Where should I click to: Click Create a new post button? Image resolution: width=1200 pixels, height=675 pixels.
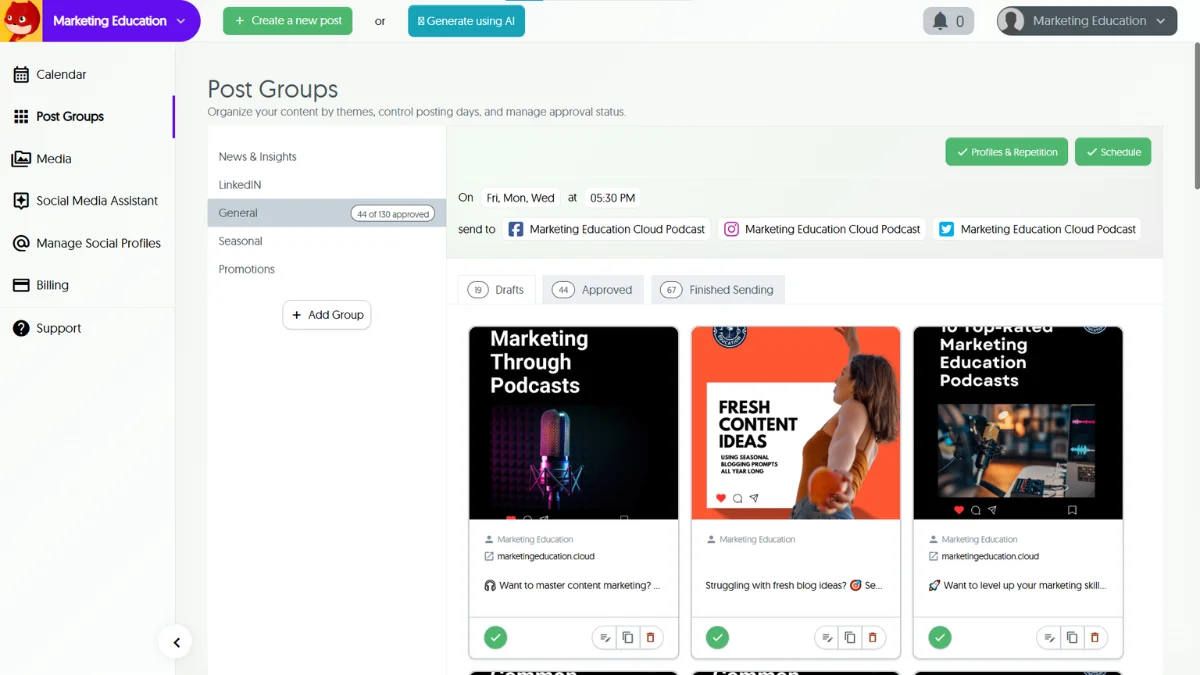(x=288, y=21)
